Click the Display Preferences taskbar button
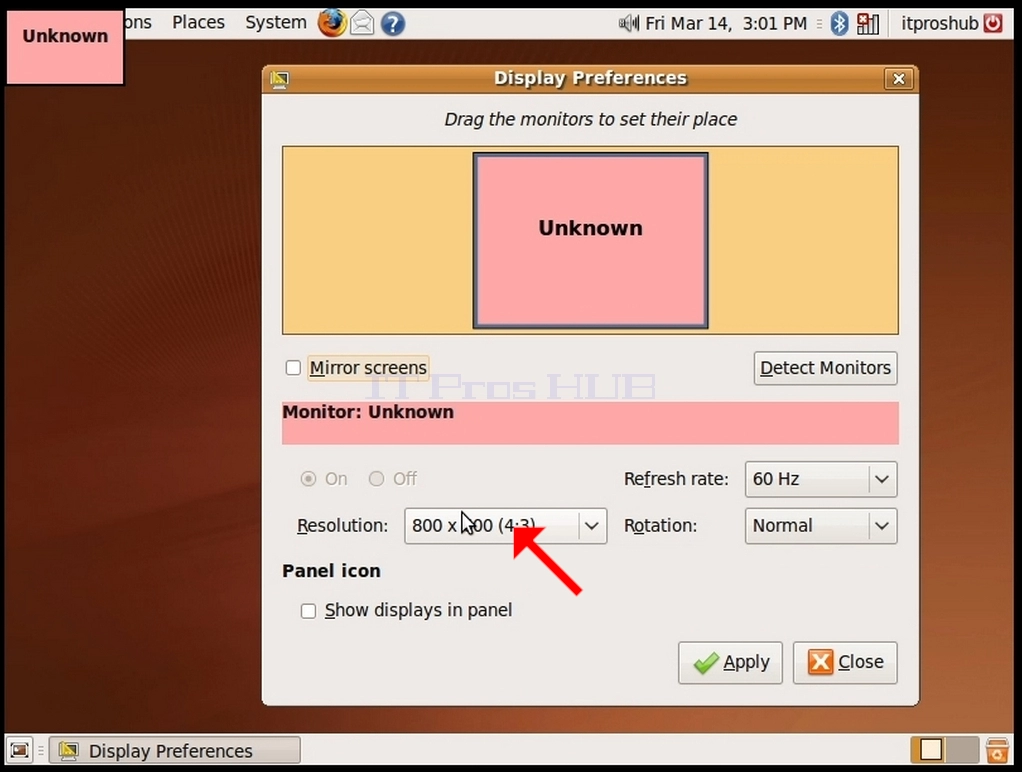Screen dimensions: 1022x772 [x=175, y=750]
